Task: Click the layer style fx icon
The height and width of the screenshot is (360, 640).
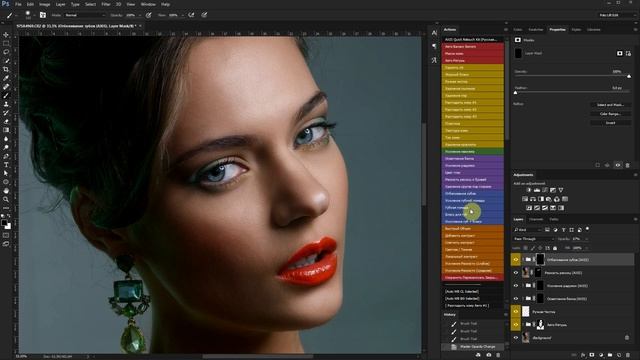Action: (583, 355)
